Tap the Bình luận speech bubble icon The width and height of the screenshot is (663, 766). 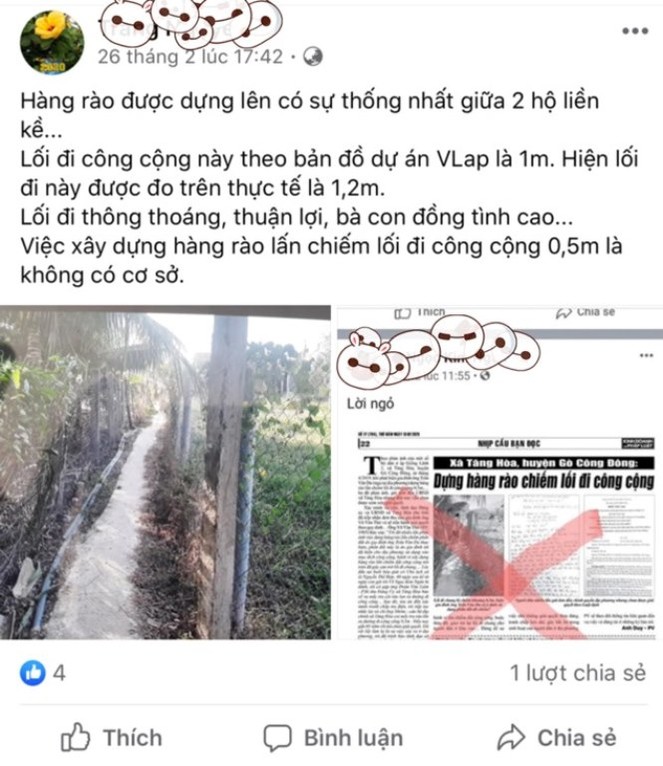coord(278,738)
